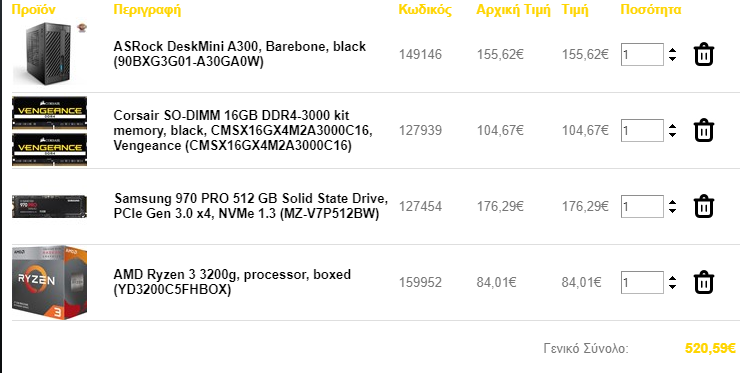This screenshot has height=373, width=750.
Task: Delete the ASRock DeskMini A300 from cart
Action: tap(704, 55)
